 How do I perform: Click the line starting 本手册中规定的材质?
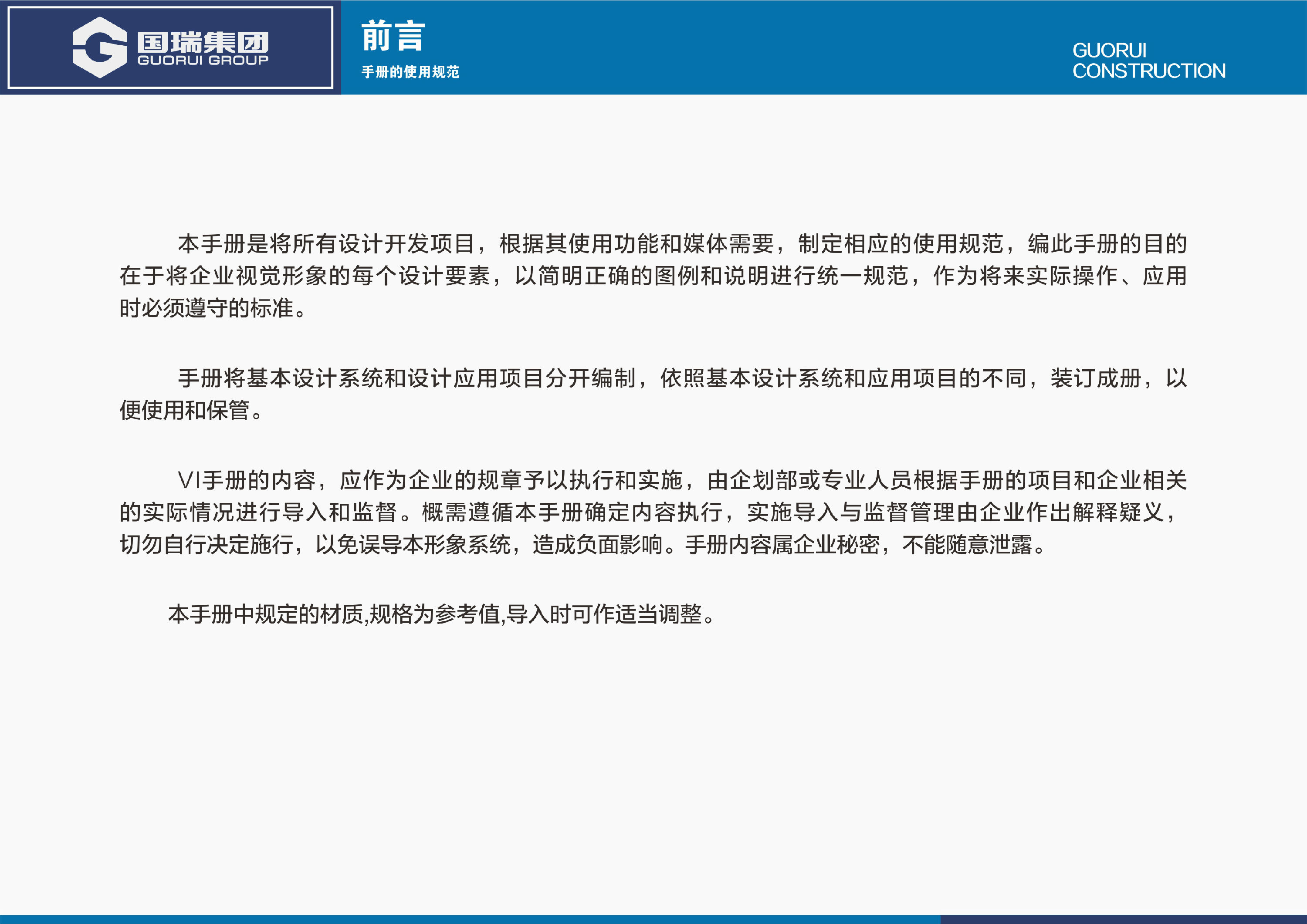(441, 614)
